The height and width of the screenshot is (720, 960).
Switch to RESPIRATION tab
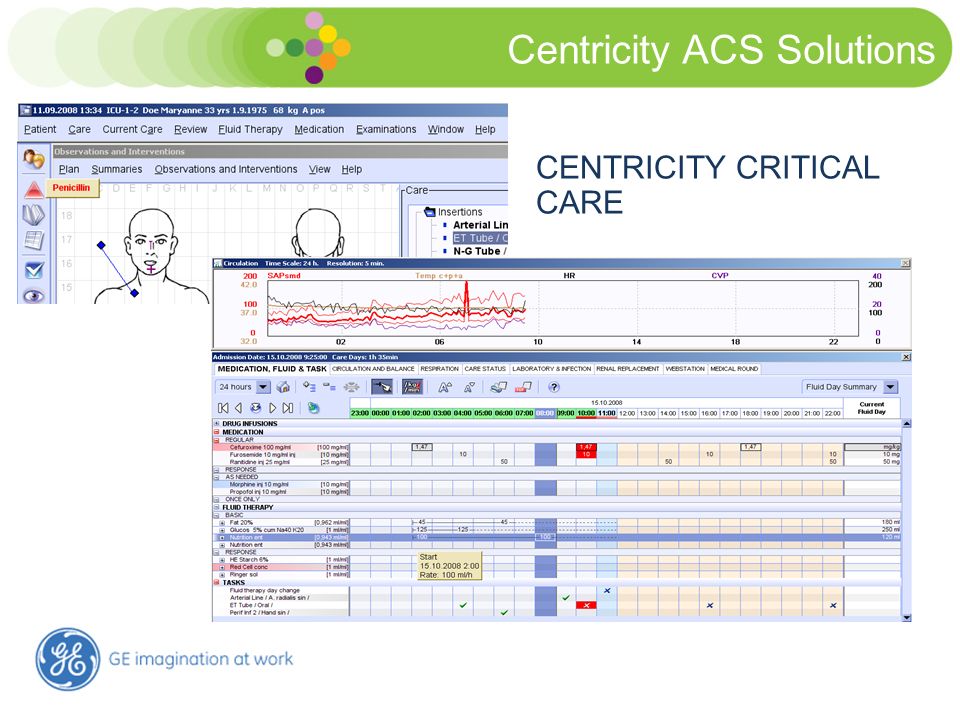pos(440,369)
